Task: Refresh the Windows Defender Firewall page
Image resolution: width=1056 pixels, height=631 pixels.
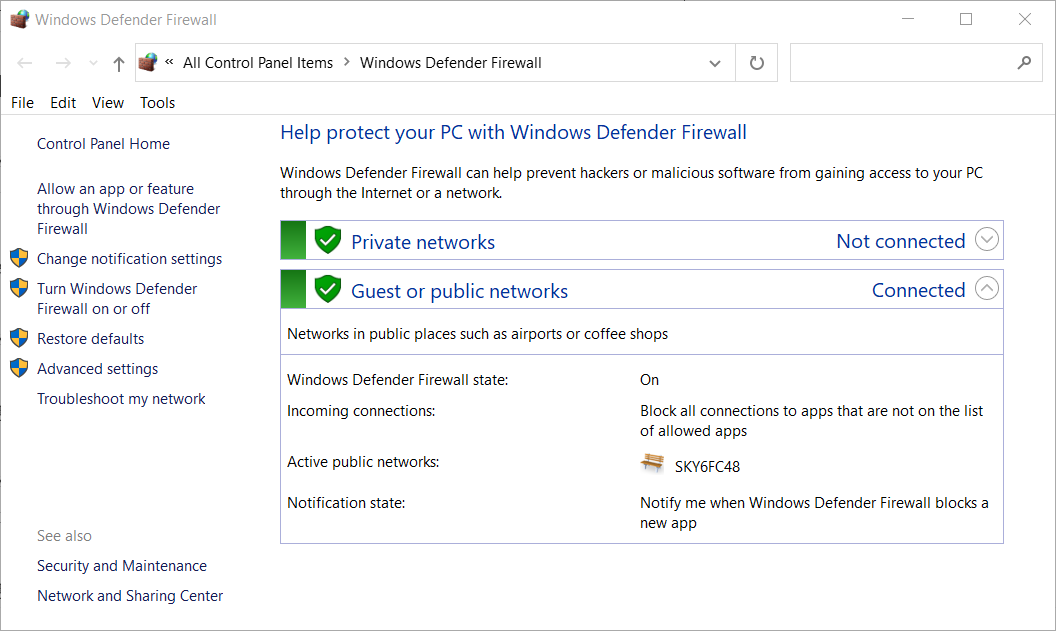Action: pyautogui.click(x=756, y=63)
